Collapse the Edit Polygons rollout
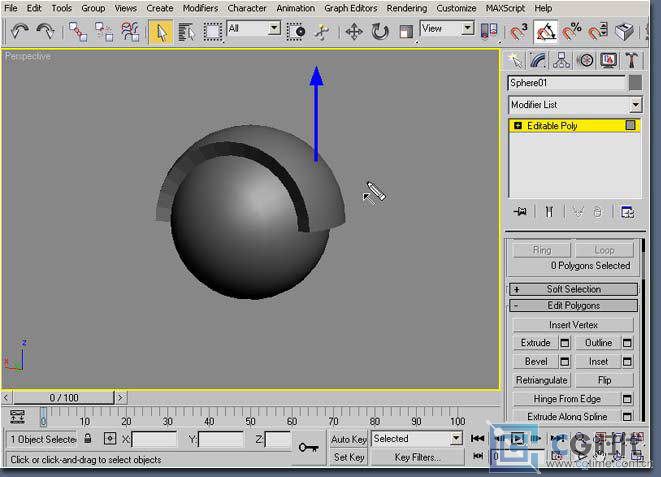The height and width of the screenshot is (477, 661). (573, 305)
